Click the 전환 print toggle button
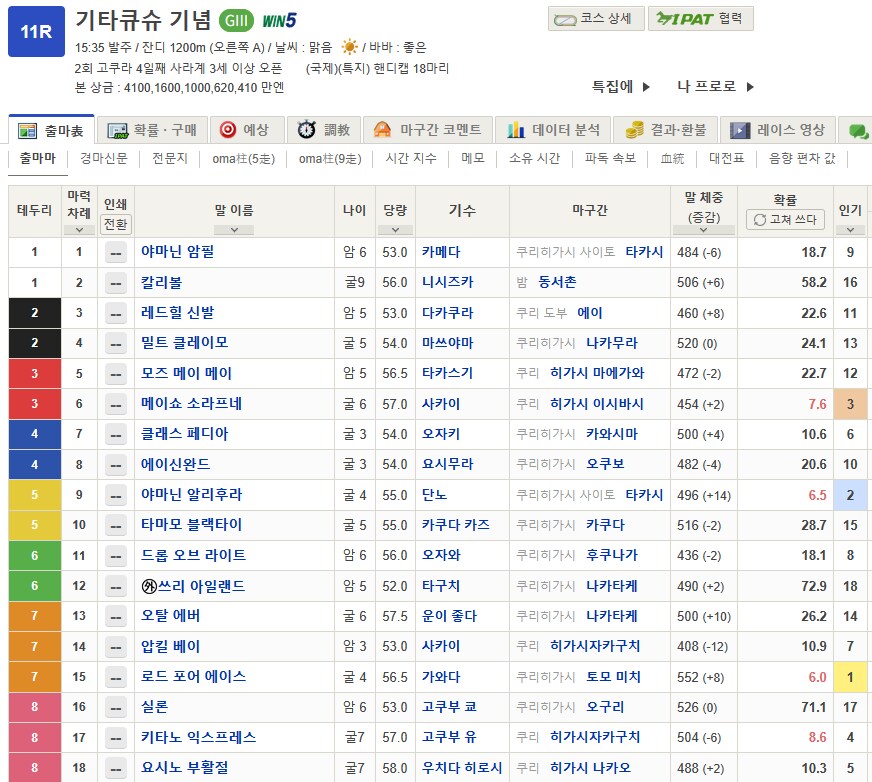 point(116,224)
